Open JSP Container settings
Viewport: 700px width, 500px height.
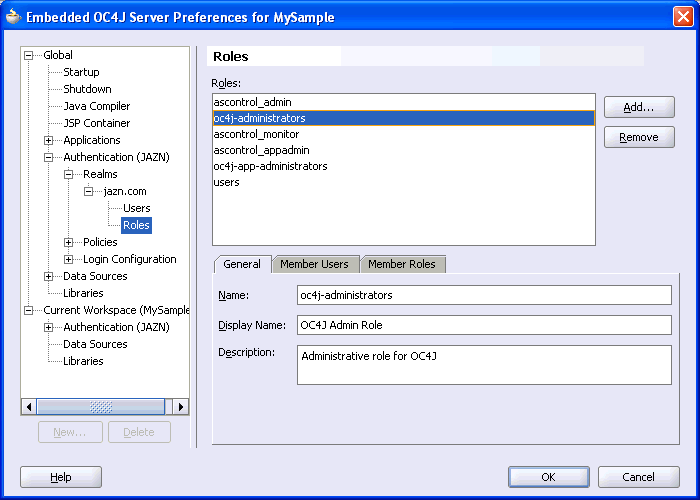click(x=97, y=123)
